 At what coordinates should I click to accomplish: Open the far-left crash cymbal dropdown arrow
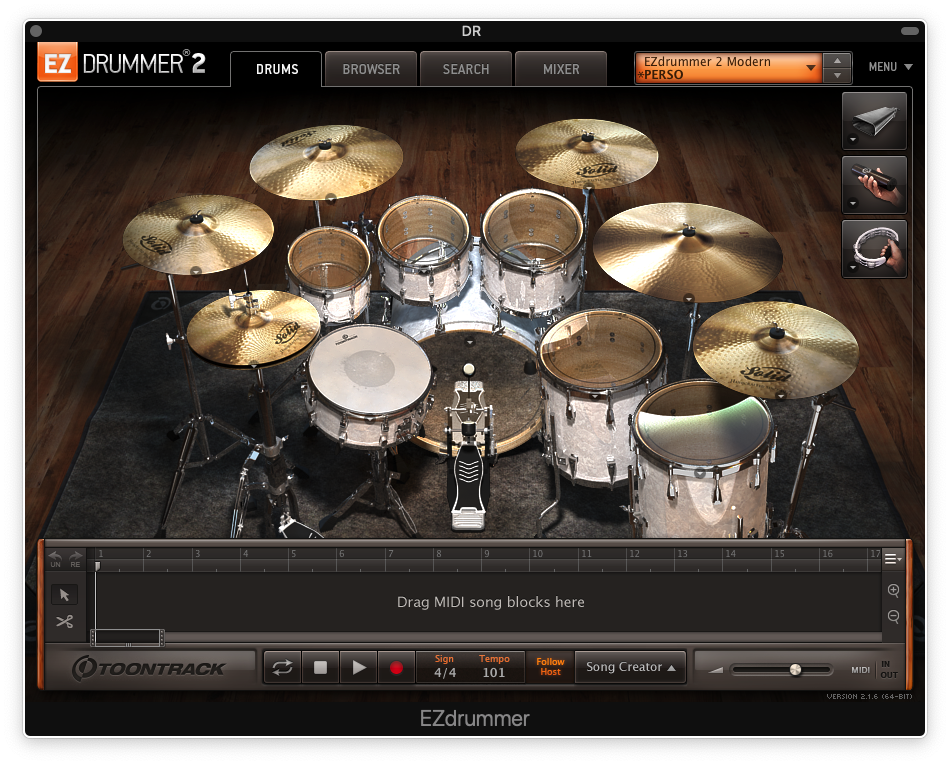point(195,271)
